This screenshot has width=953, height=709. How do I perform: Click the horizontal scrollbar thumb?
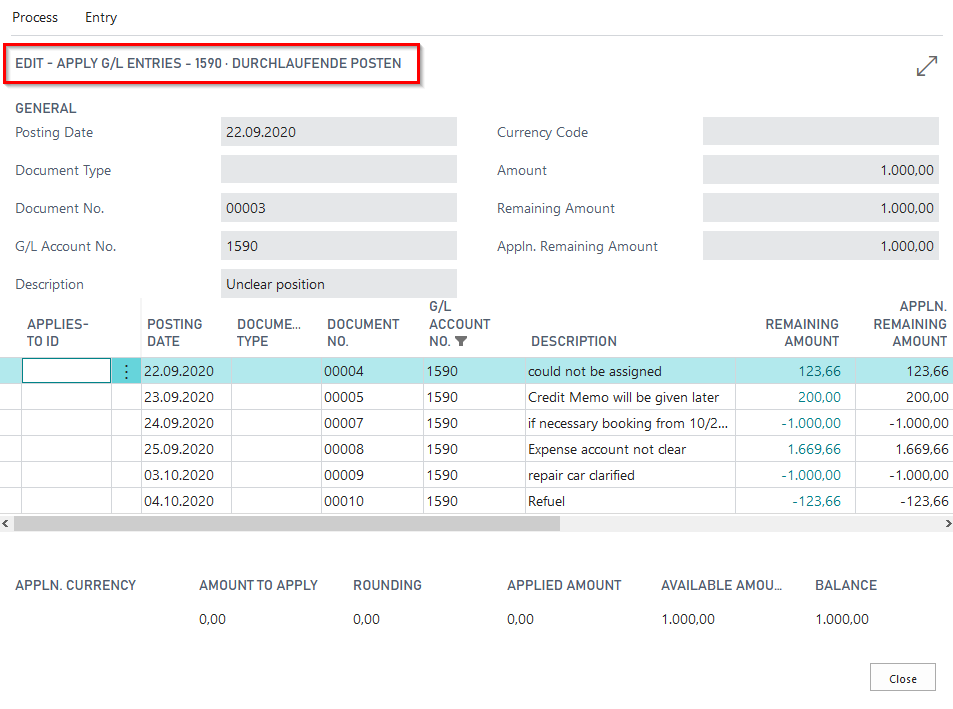[287, 523]
